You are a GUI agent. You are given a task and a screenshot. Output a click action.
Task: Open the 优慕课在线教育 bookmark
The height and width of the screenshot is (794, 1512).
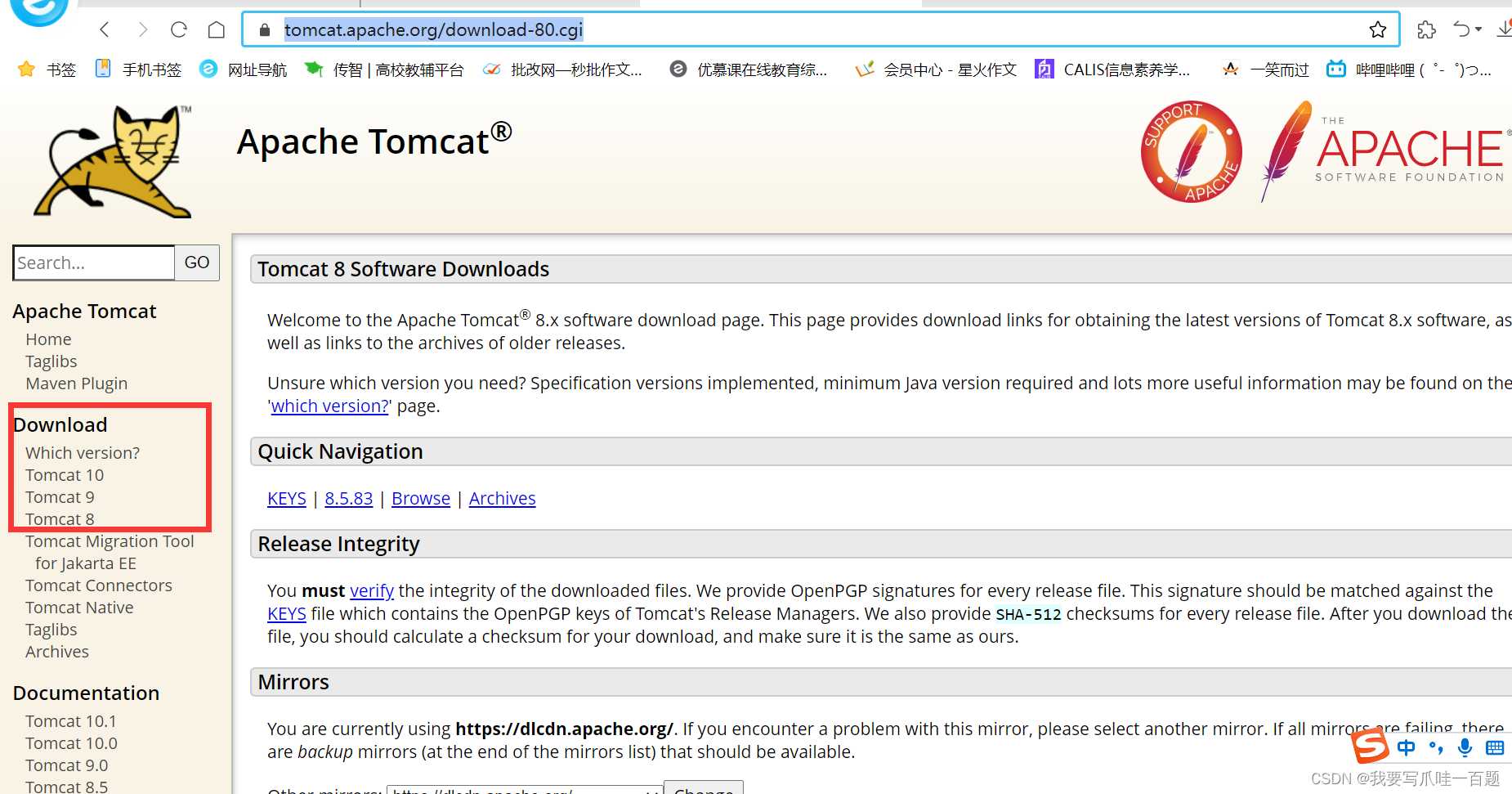pos(748,70)
